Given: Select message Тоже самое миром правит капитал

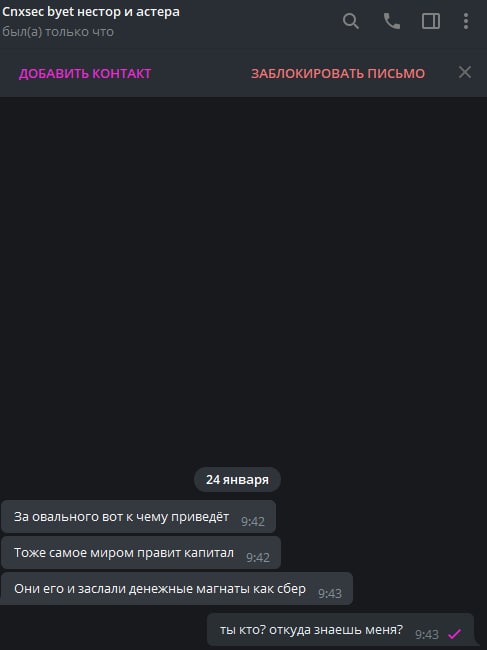Looking at the screenshot, I should tap(141, 553).
